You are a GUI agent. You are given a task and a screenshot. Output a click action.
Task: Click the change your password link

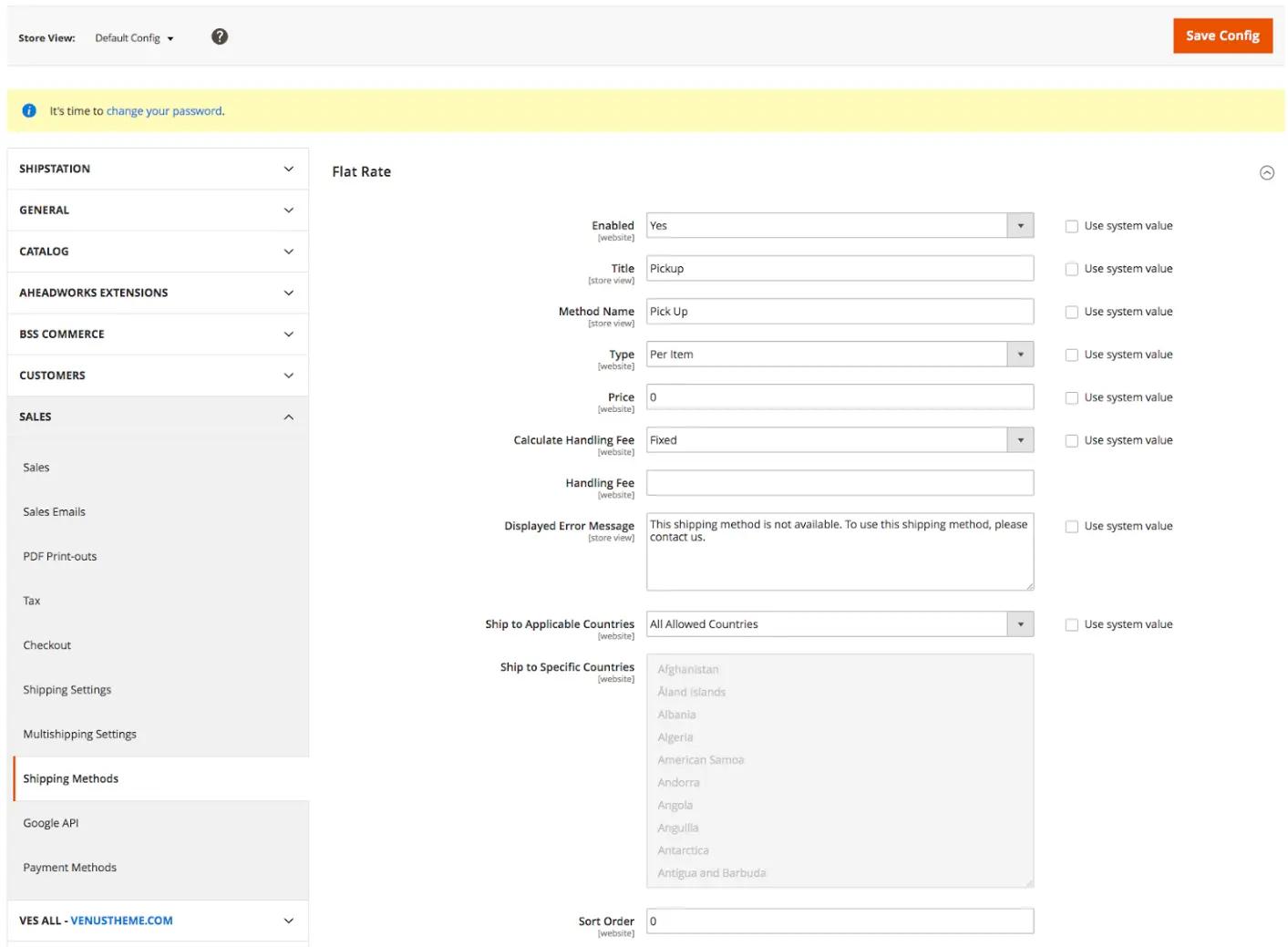coord(165,110)
